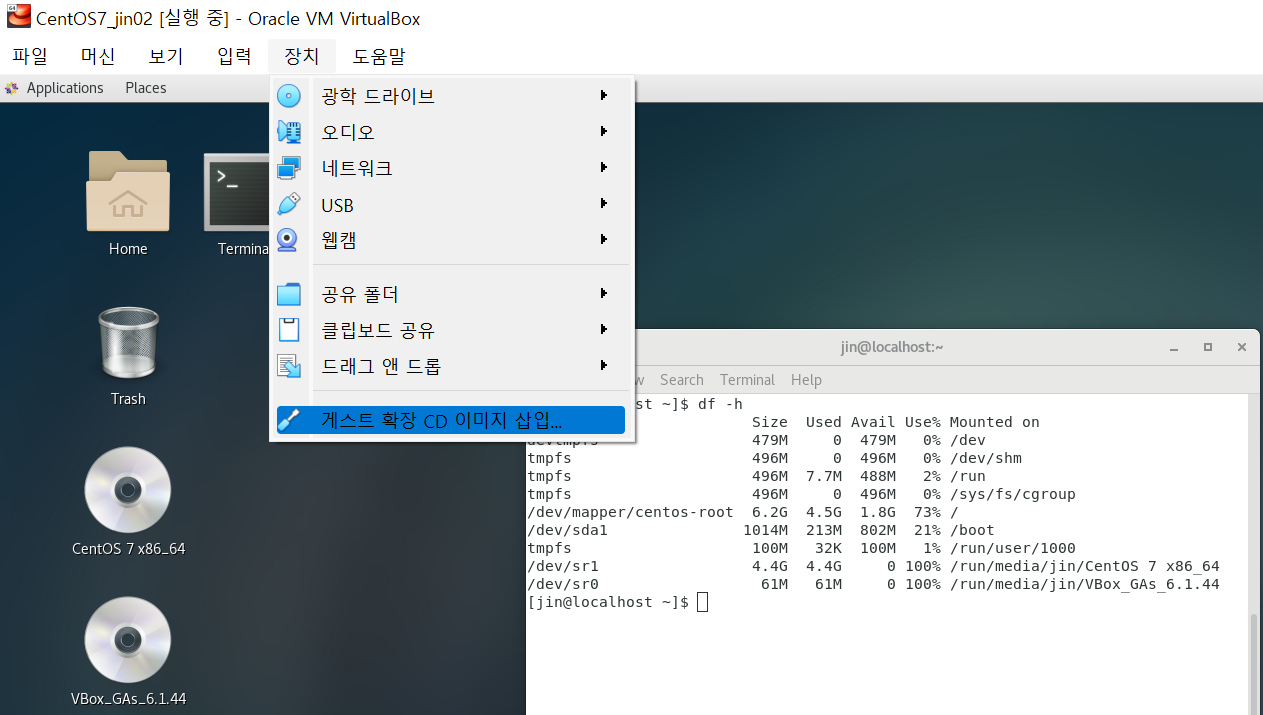Open the CentOS 7 x86_64 disc icon

tap(128, 490)
